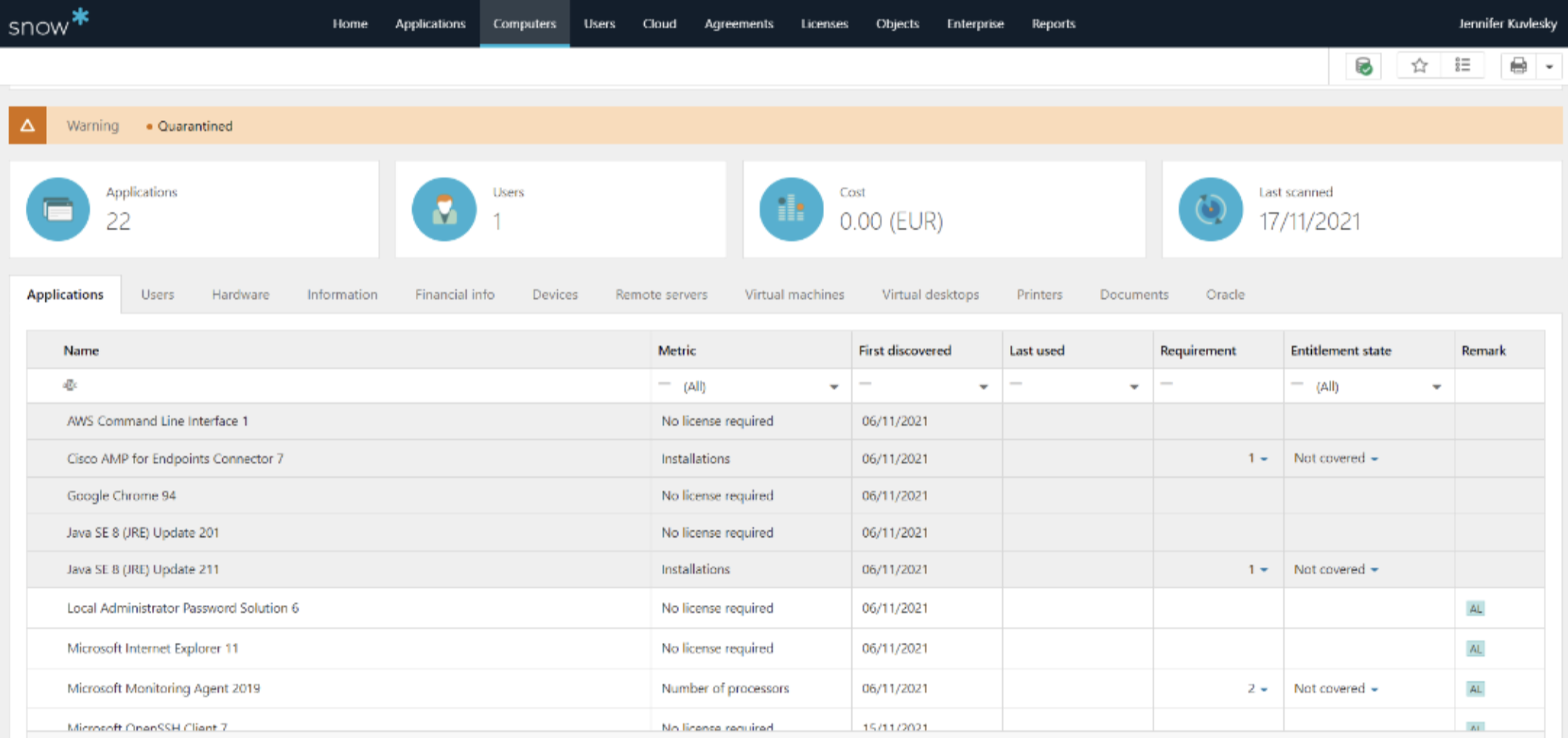Screen dimensions: 1568x738
Task: Switch to the Information tab
Action: (x=342, y=295)
